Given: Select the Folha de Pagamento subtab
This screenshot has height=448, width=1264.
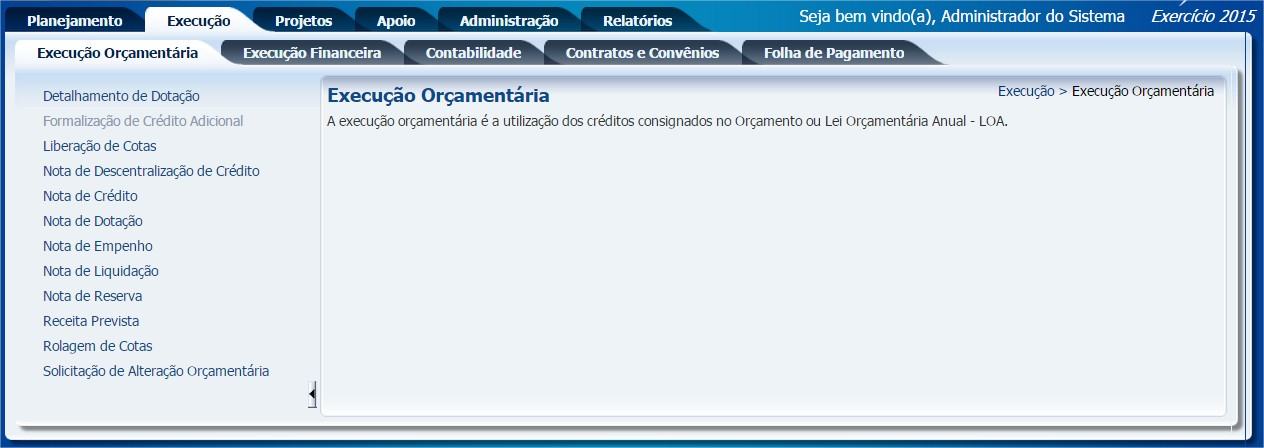Looking at the screenshot, I should pyautogui.click(x=833, y=53).
